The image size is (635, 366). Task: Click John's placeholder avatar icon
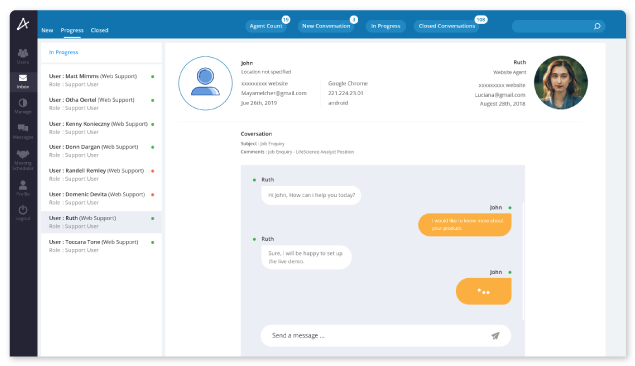tap(205, 83)
